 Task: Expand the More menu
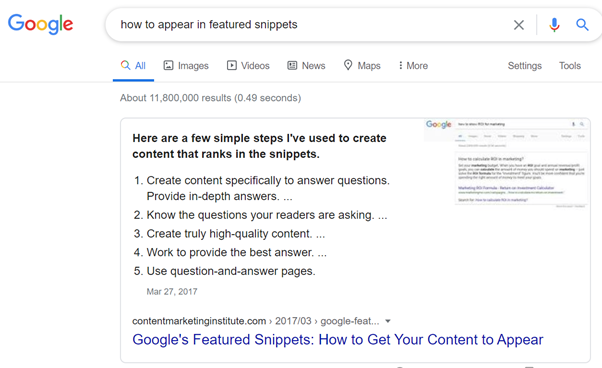[x=413, y=66]
